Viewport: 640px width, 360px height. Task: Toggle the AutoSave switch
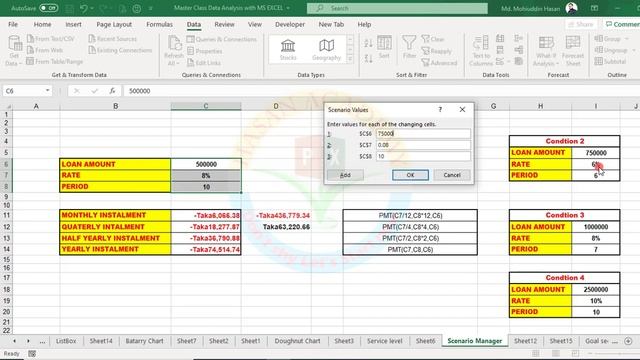49,8
